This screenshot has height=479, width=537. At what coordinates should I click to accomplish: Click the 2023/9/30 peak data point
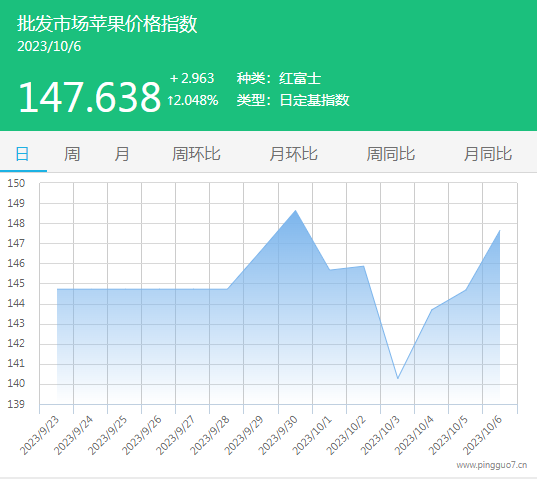pyautogui.click(x=296, y=211)
